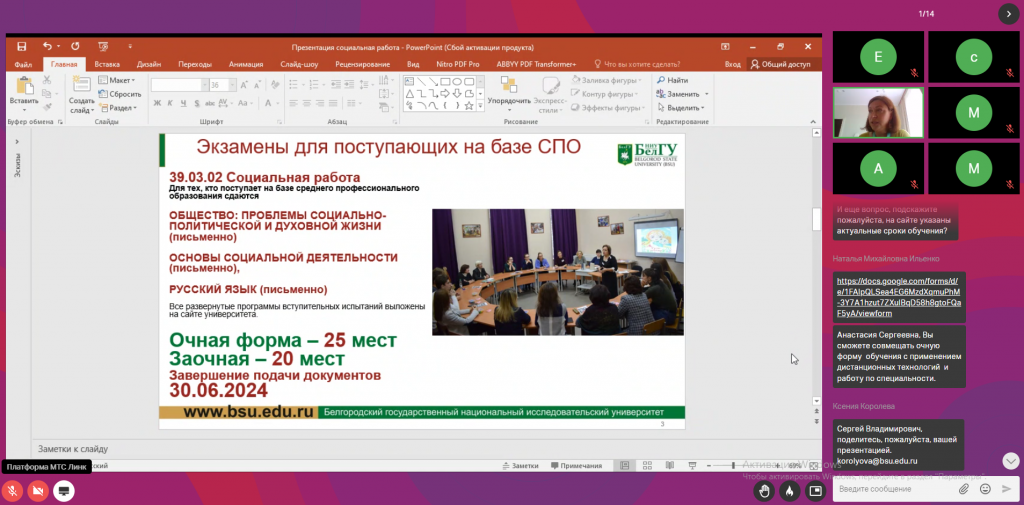Adjust the zoom slider in status bar
1024x505 pixels.
tap(733, 466)
